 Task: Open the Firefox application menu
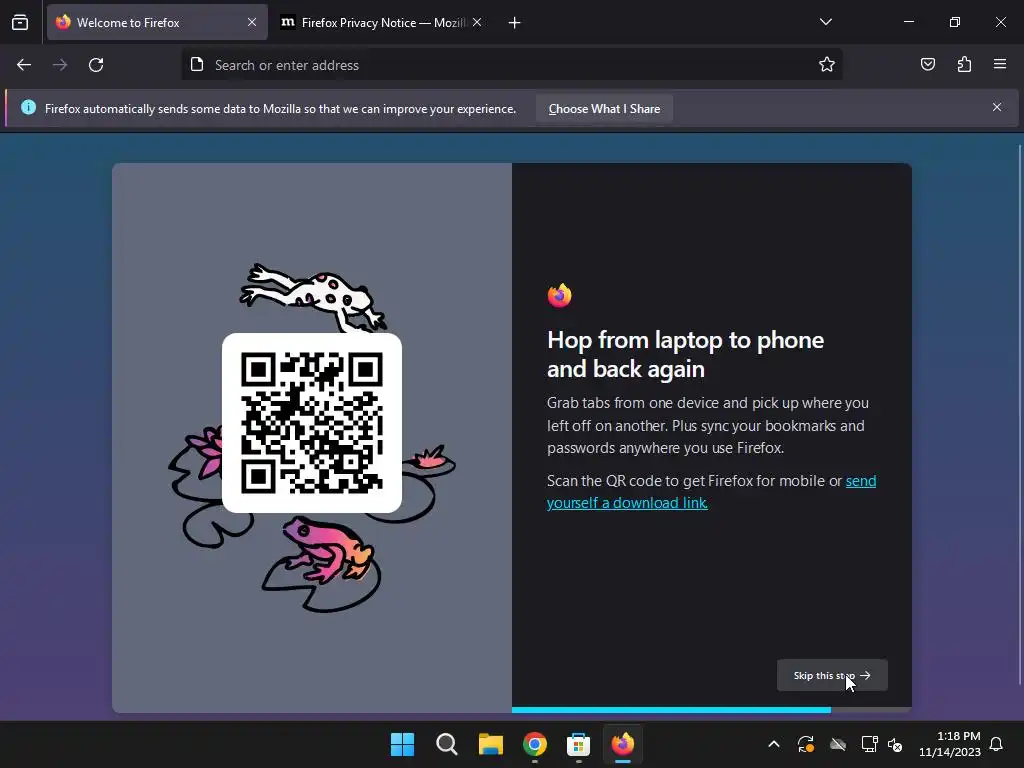pyautogui.click(x=1000, y=64)
